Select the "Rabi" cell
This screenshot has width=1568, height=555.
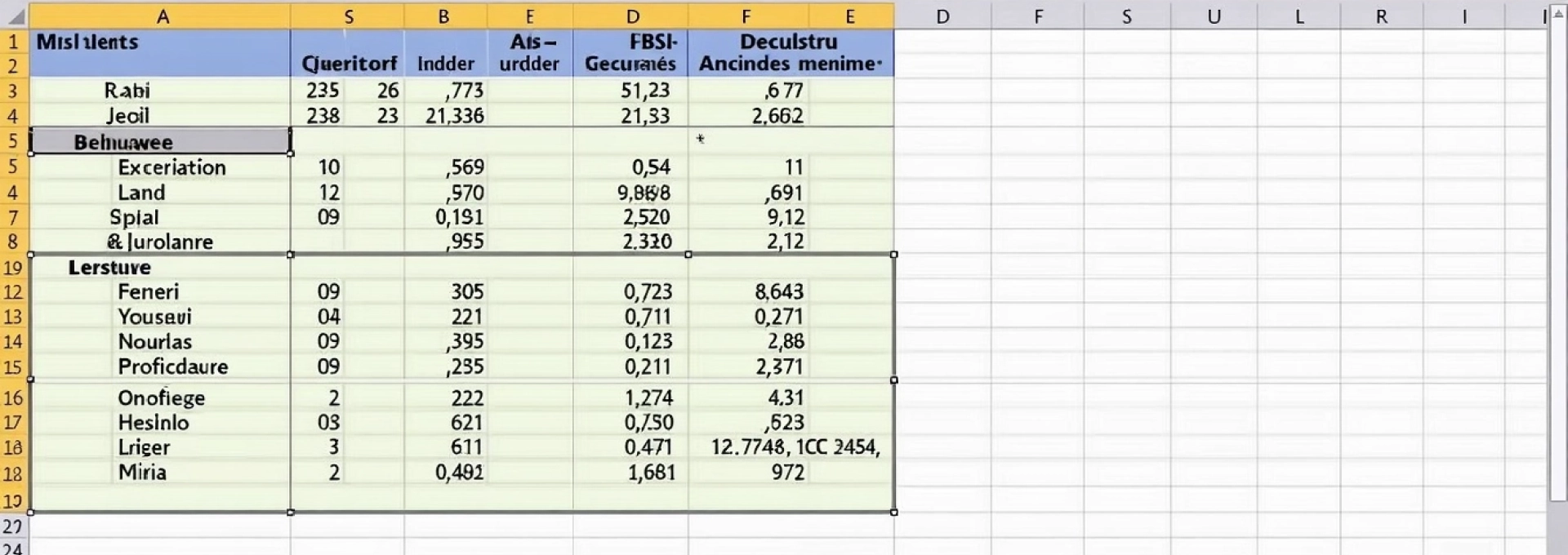[160, 91]
